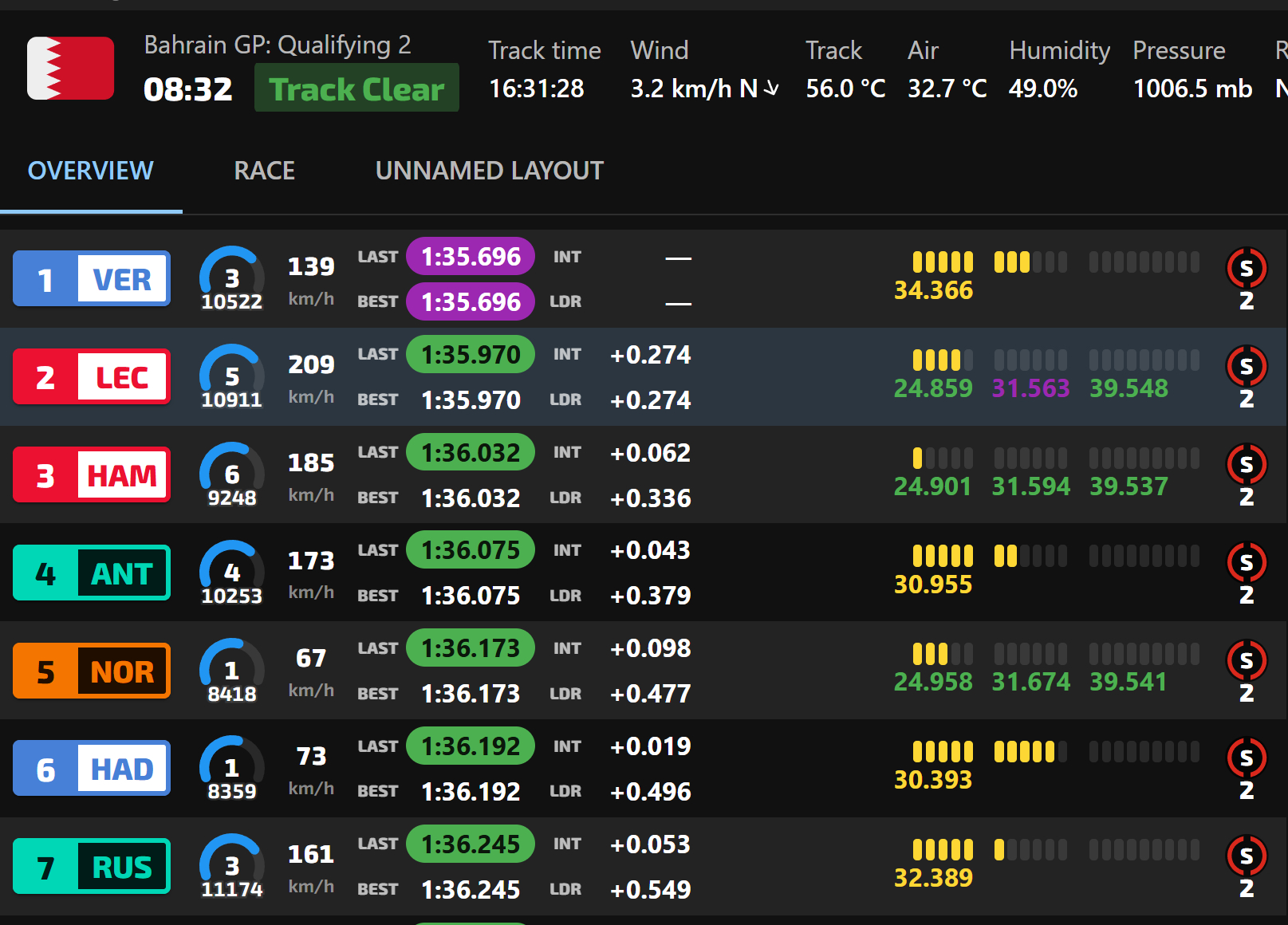Click Russell's soft tyre icon
Image resolution: width=1288 pixels, height=925 pixels.
point(1246,856)
